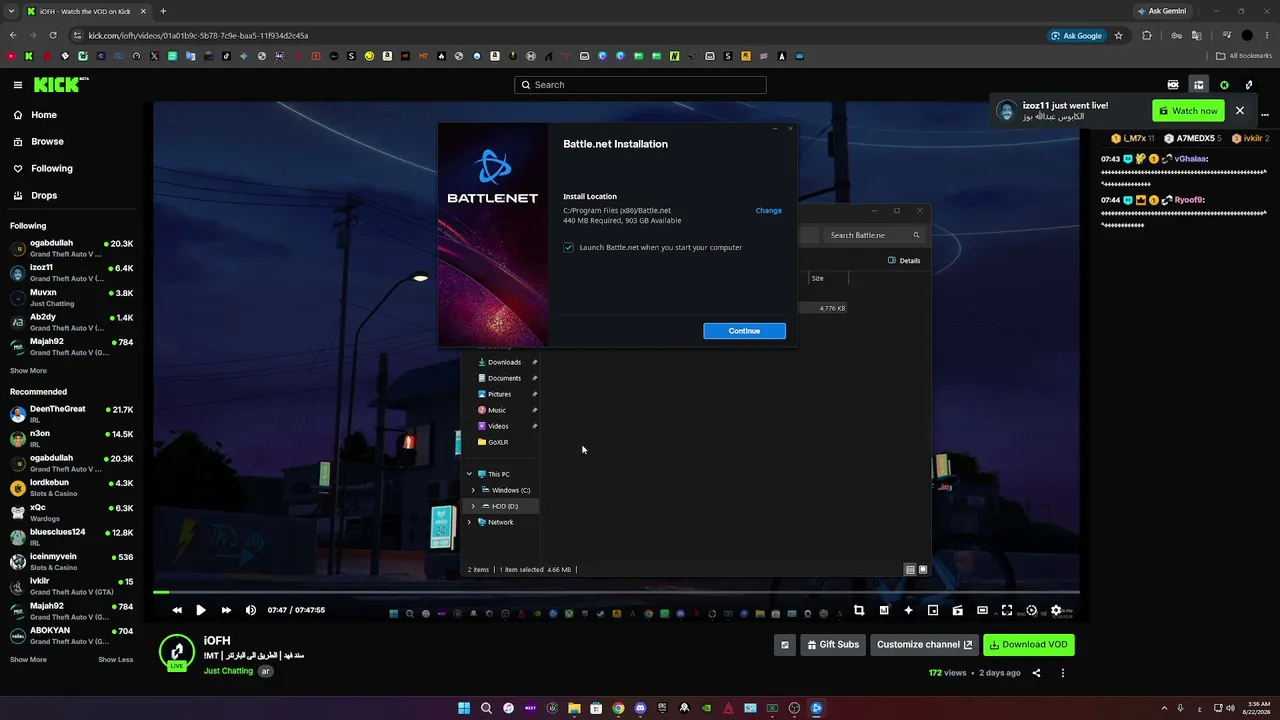Click the Just Chatting category link
The width and height of the screenshot is (1280, 720).
click(x=228, y=671)
